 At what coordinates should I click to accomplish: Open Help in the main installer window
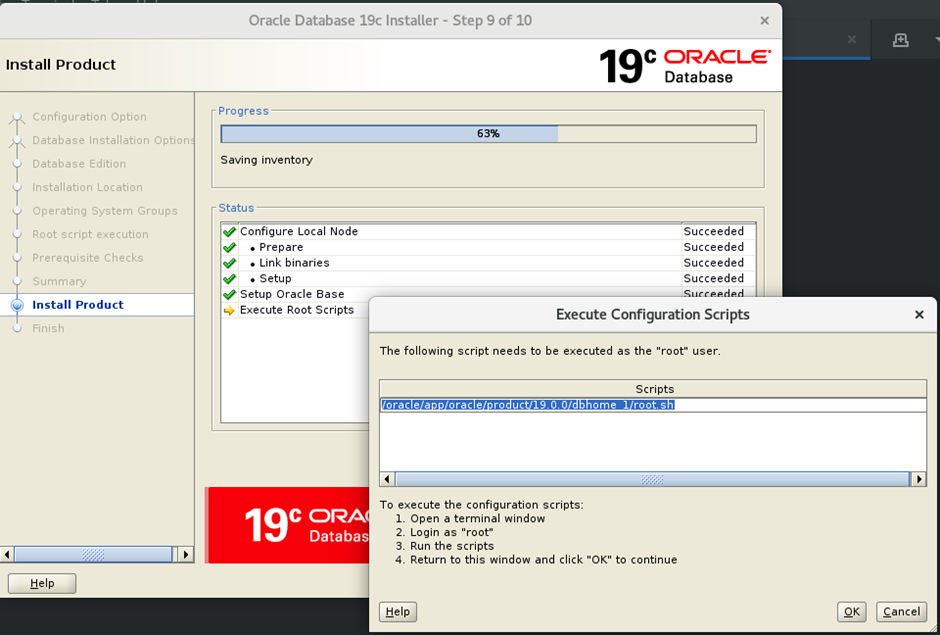(x=42, y=583)
